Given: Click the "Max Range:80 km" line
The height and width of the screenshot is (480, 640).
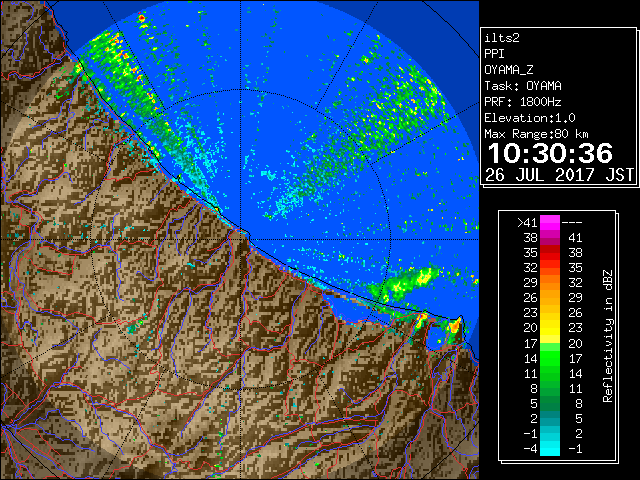Looking at the screenshot, I should (536, 134).
